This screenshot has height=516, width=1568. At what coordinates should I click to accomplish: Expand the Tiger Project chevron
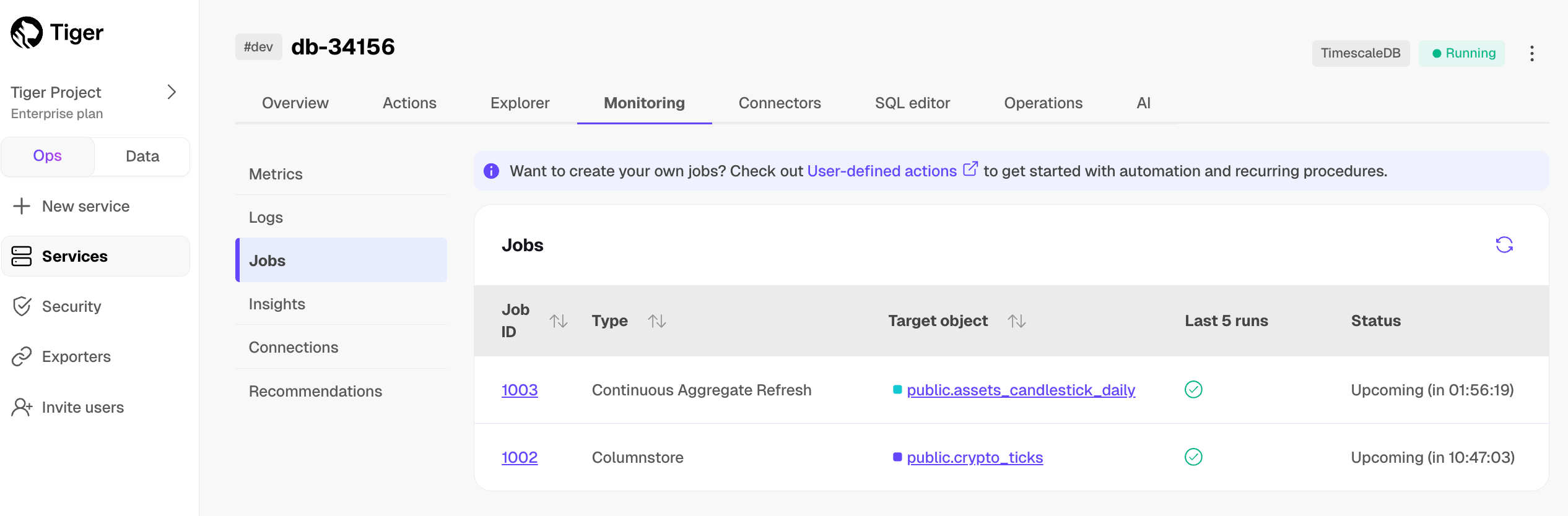coord(172,92)
